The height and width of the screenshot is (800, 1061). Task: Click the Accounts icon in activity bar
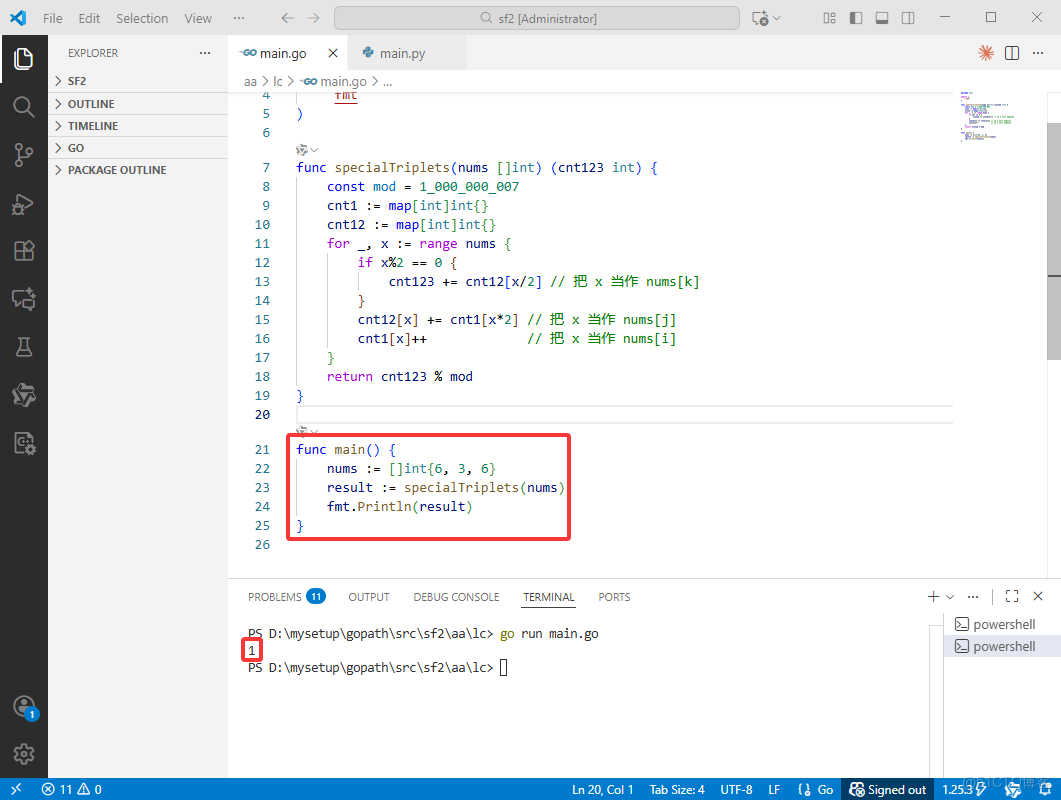23,706
